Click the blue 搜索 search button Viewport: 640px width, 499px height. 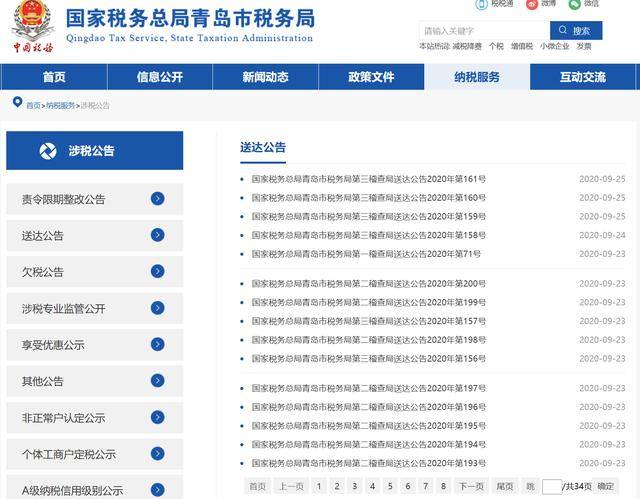pos(576,31)
